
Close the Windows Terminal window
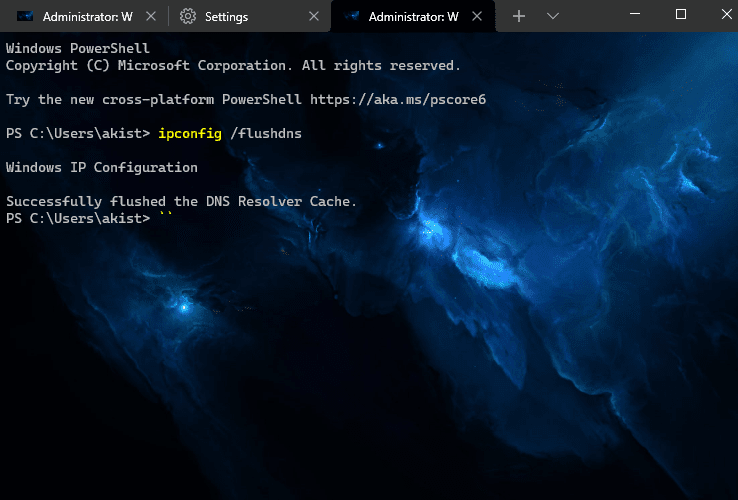(726, 14)
